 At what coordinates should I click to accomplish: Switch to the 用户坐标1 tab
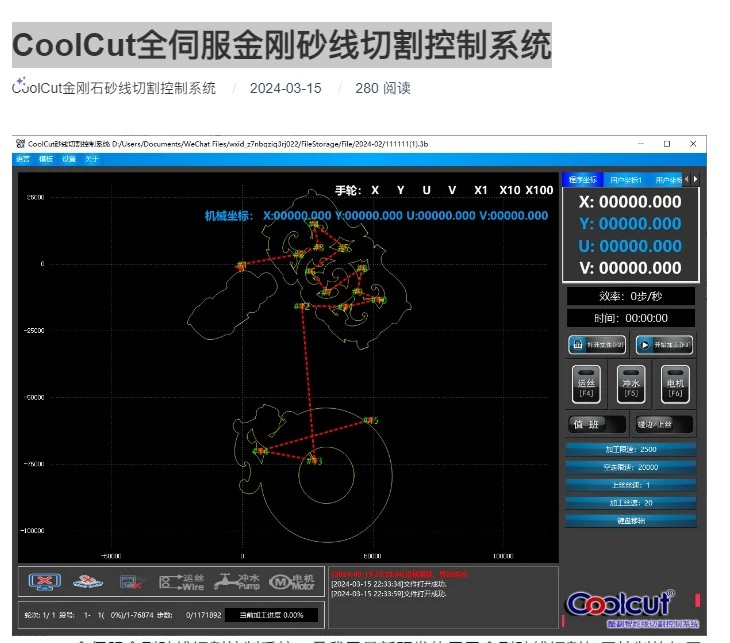point(626,180)
